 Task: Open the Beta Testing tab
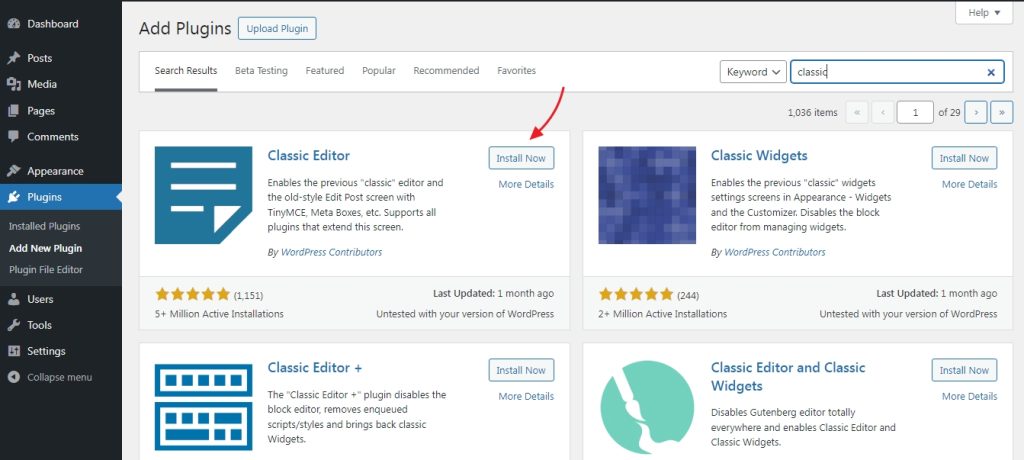pos(261,71)
